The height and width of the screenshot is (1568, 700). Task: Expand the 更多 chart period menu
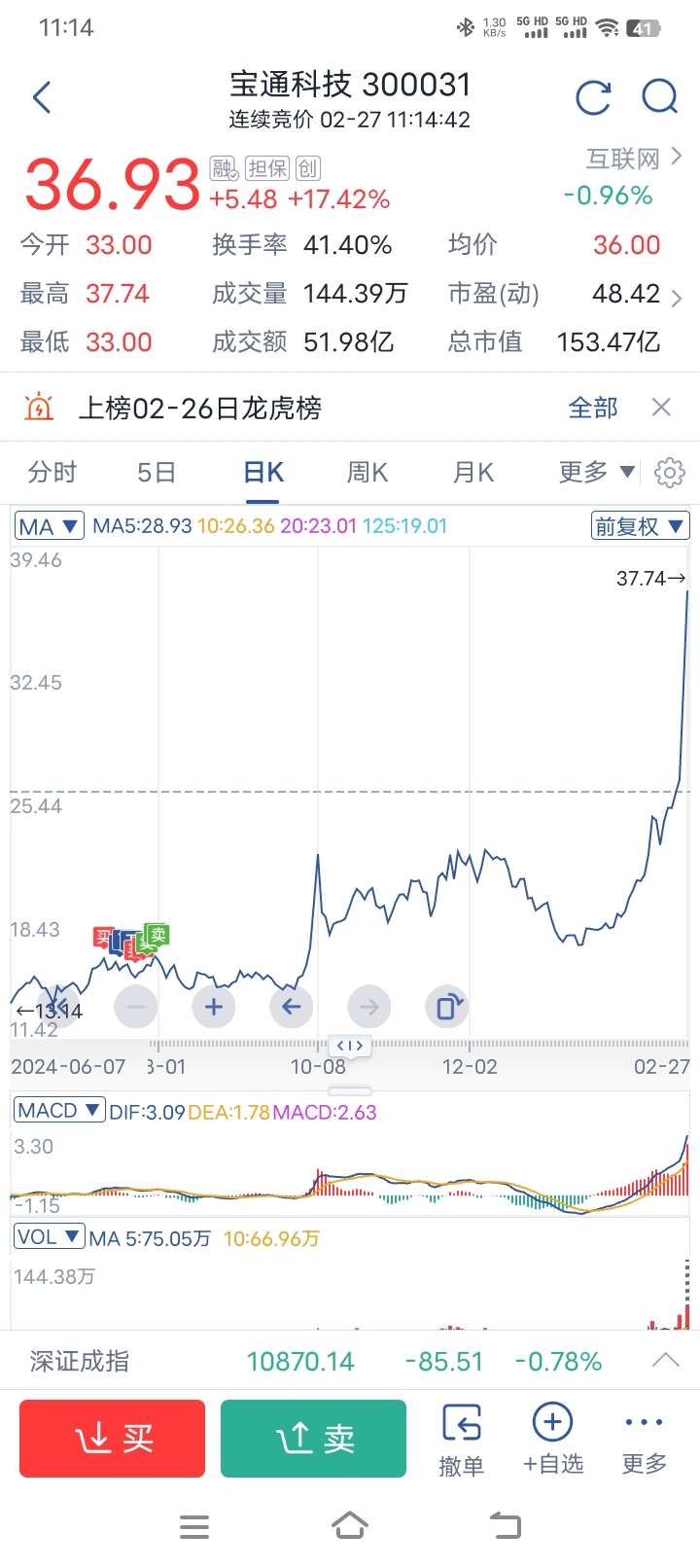coord(597,472)
